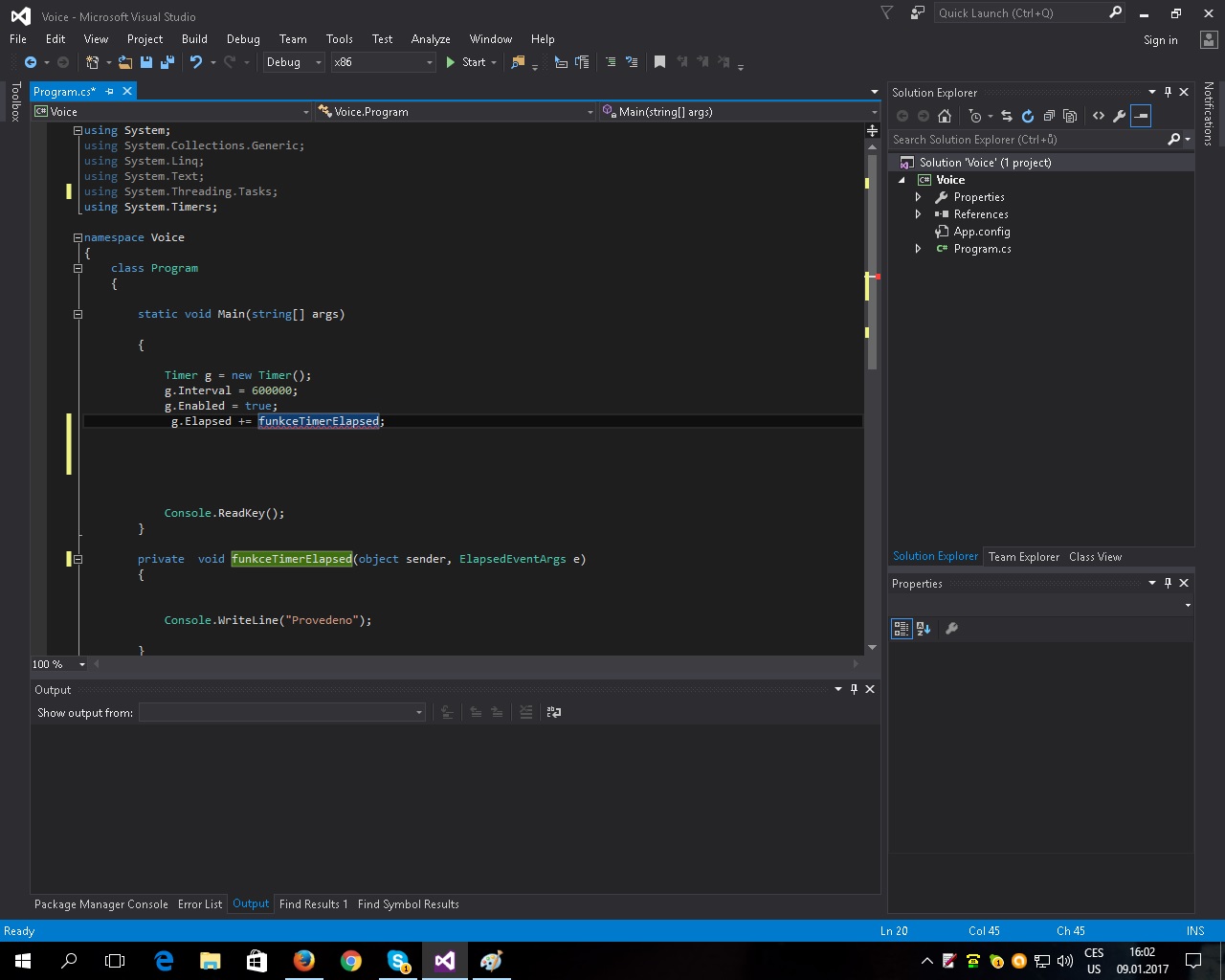Click Sign in link
1225x980 pixels.
(1160, 40)
